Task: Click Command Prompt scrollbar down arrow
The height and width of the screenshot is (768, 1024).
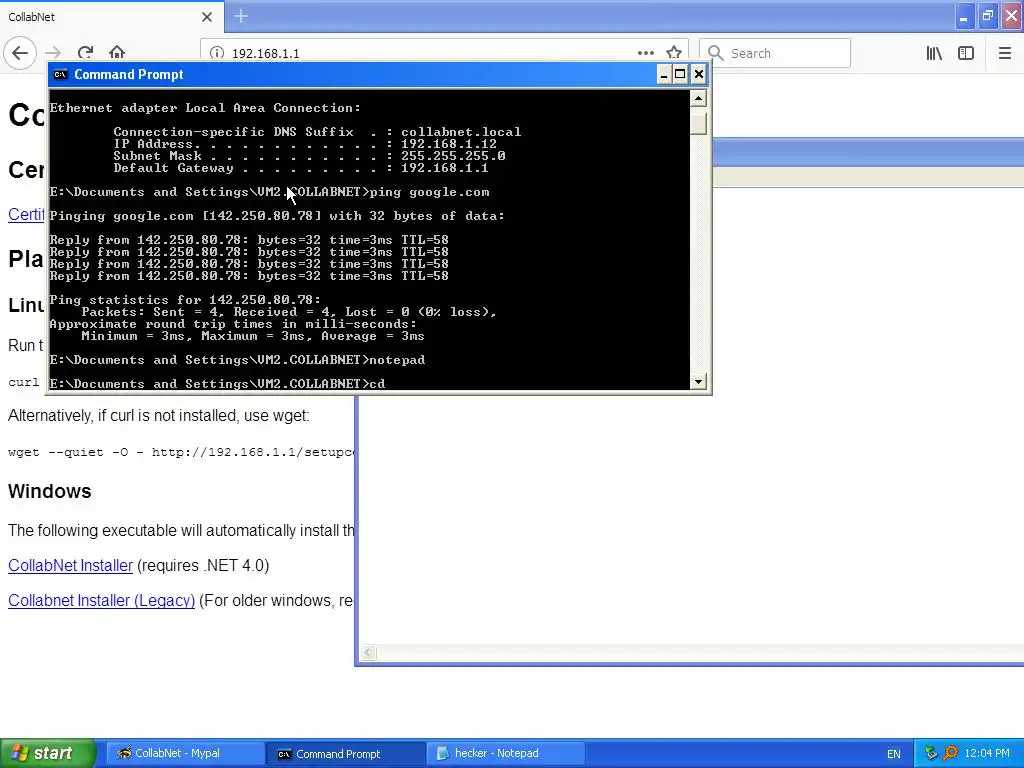Action: pos(698,382)
